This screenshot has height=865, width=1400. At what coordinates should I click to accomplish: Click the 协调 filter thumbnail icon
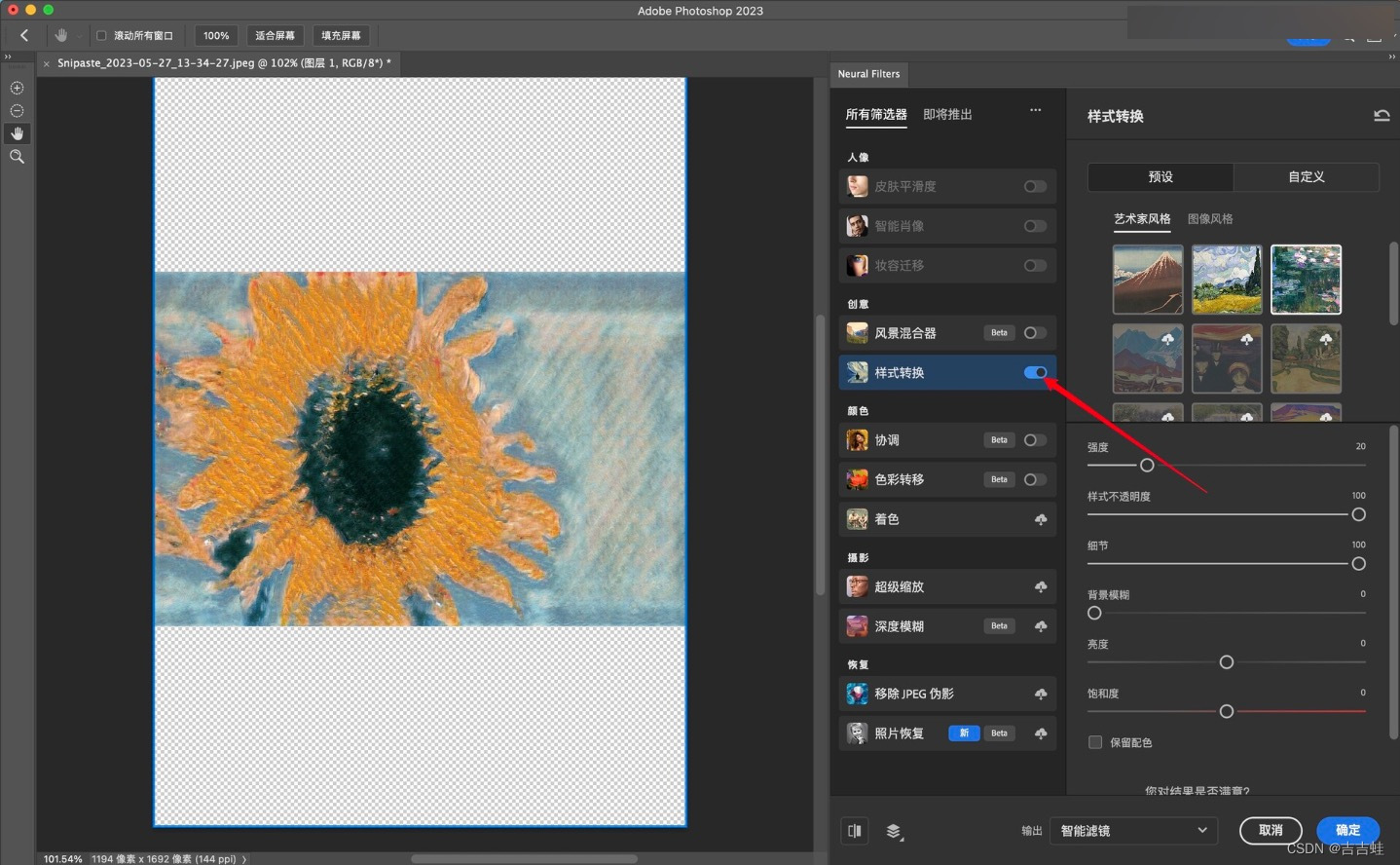tap(857, 440)
